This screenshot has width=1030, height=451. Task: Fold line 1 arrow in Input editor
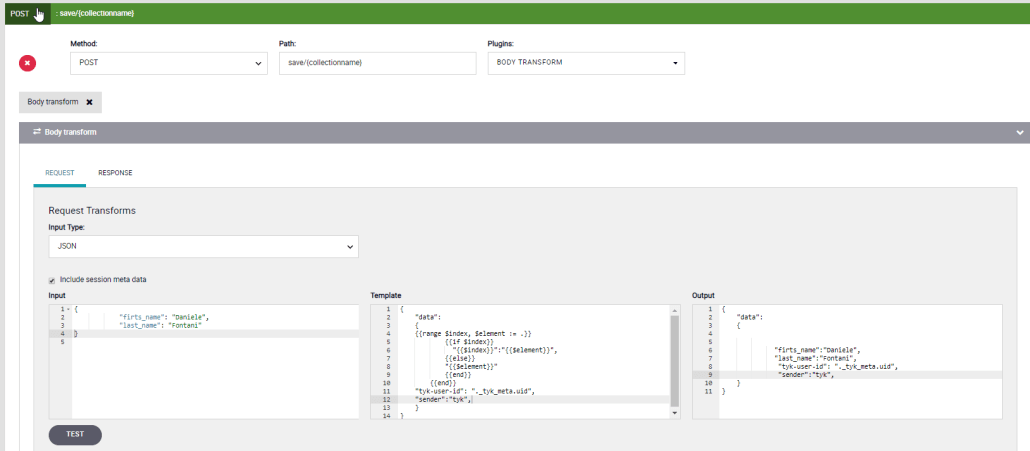[x=69, y=310]
